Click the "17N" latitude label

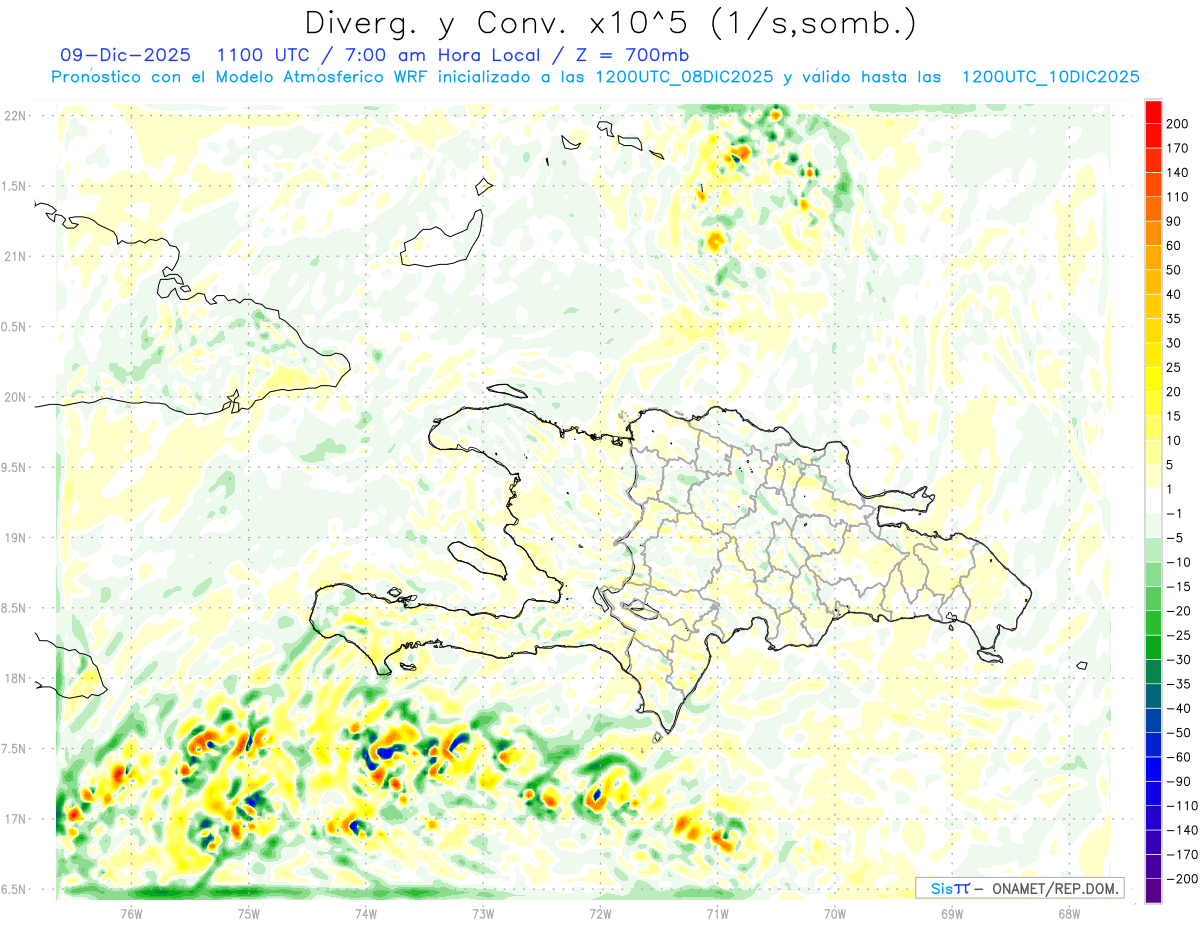point(17,819)
